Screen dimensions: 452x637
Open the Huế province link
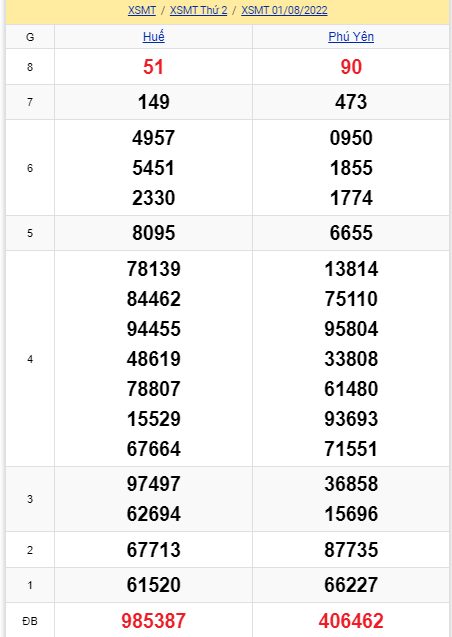154,37
